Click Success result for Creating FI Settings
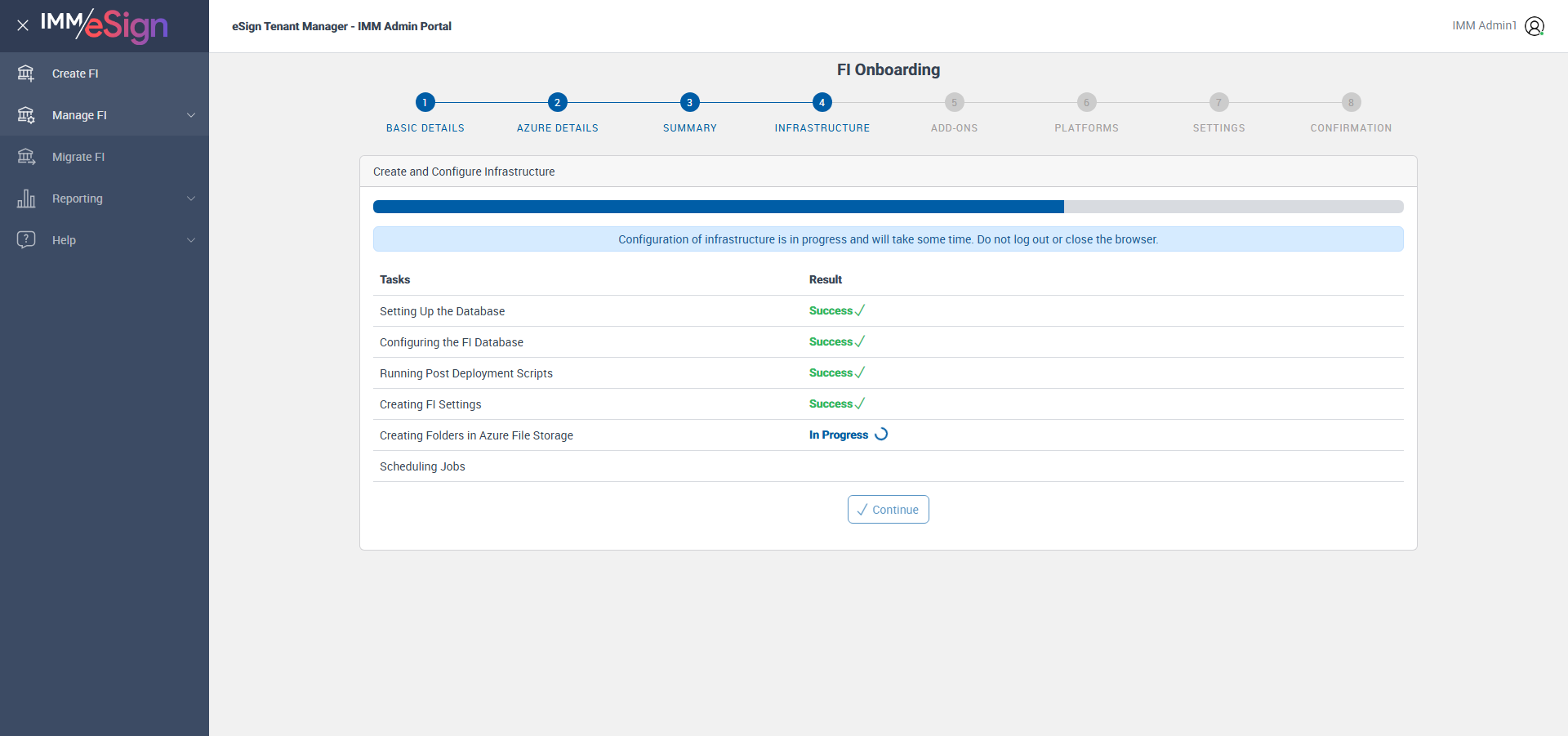 pos(837,404)
